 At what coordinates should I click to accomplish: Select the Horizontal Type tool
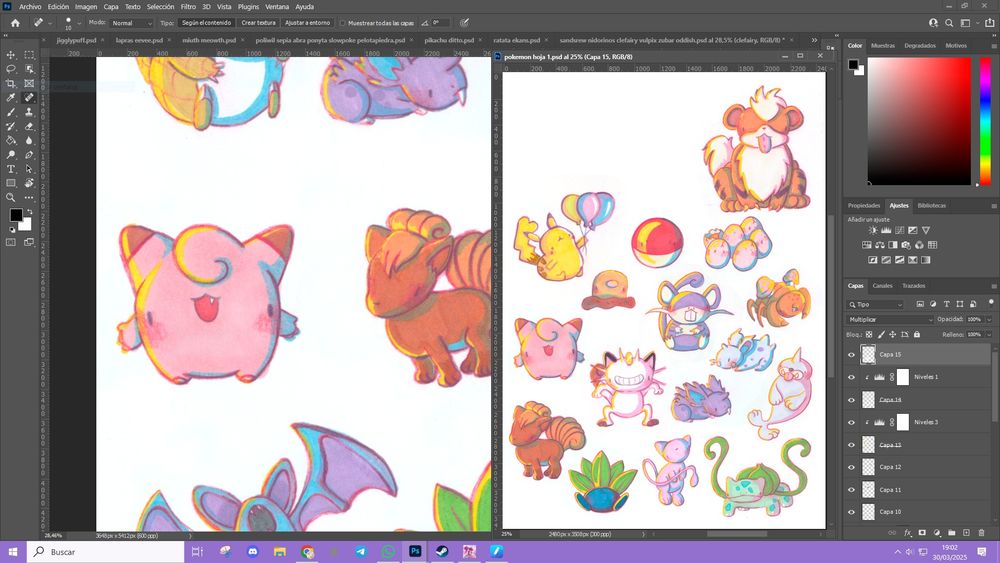point(11,169)
